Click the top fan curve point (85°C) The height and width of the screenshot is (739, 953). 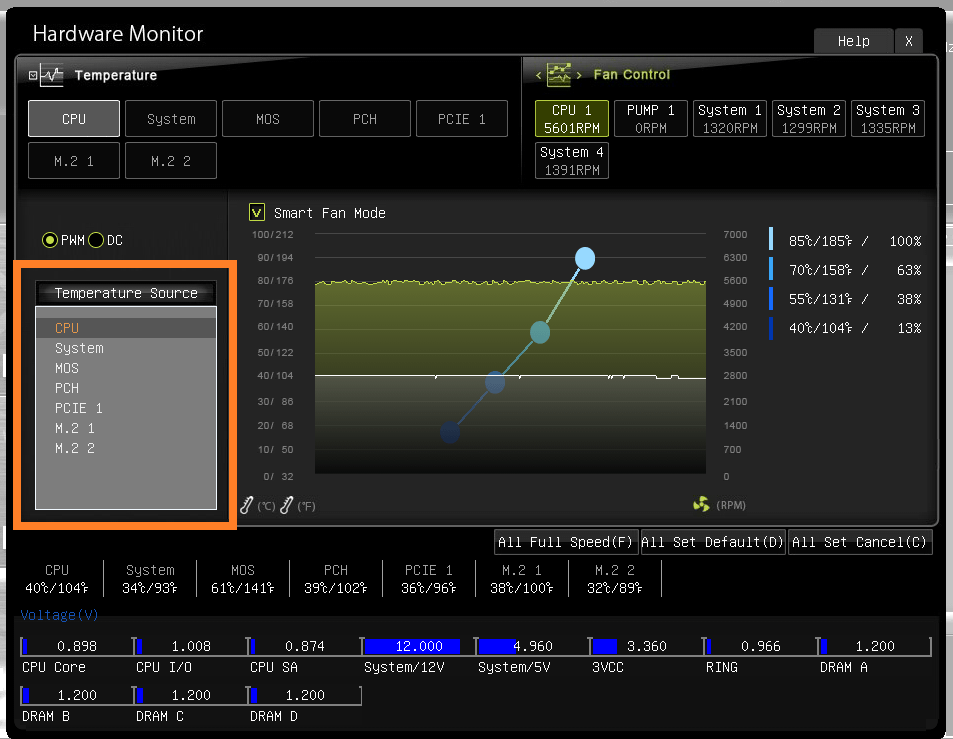(x=585, y=258)
